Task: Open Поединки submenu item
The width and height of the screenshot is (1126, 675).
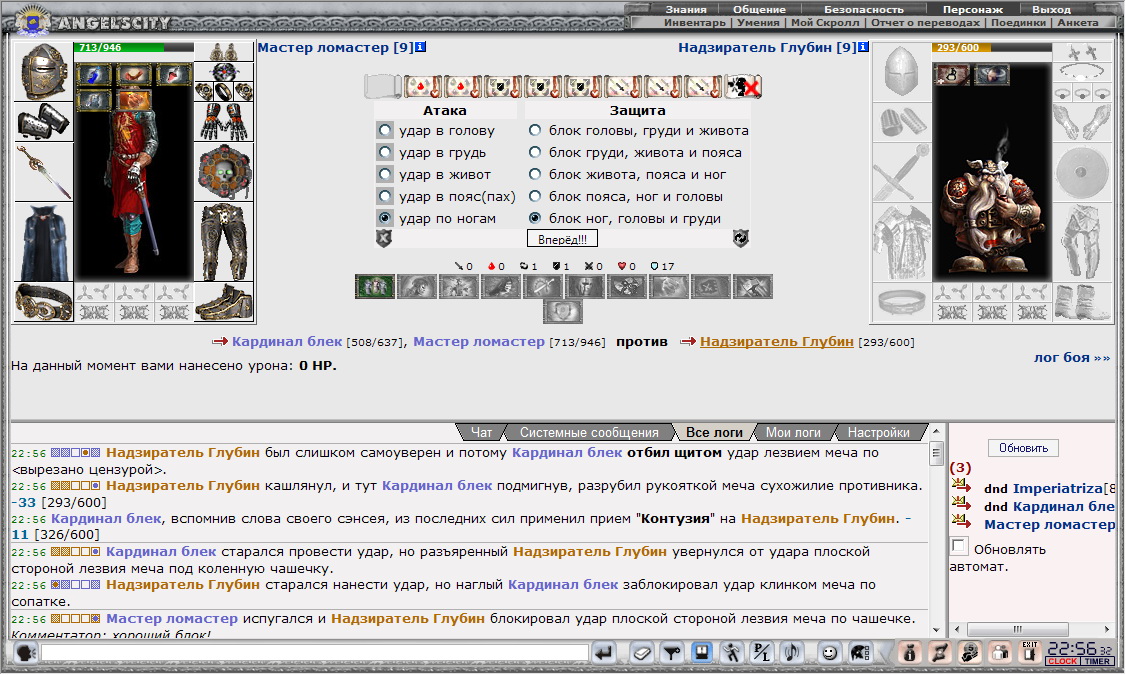Action: point(1018,22)
